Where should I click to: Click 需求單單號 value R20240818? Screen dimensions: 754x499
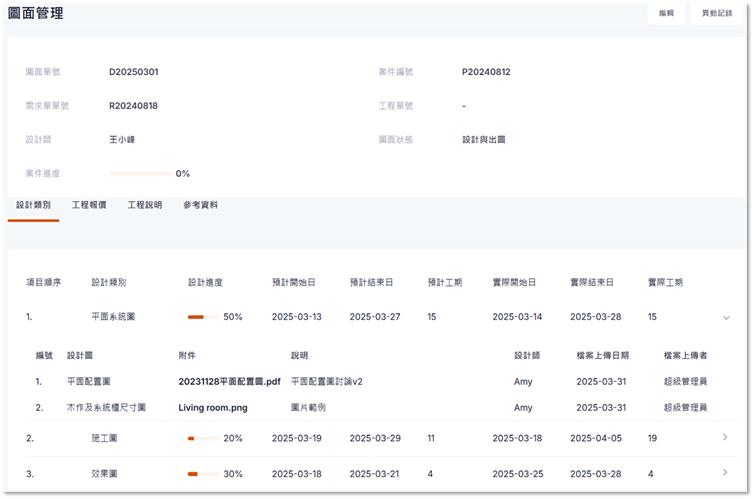pyautogui.click(x=134, y=106)
